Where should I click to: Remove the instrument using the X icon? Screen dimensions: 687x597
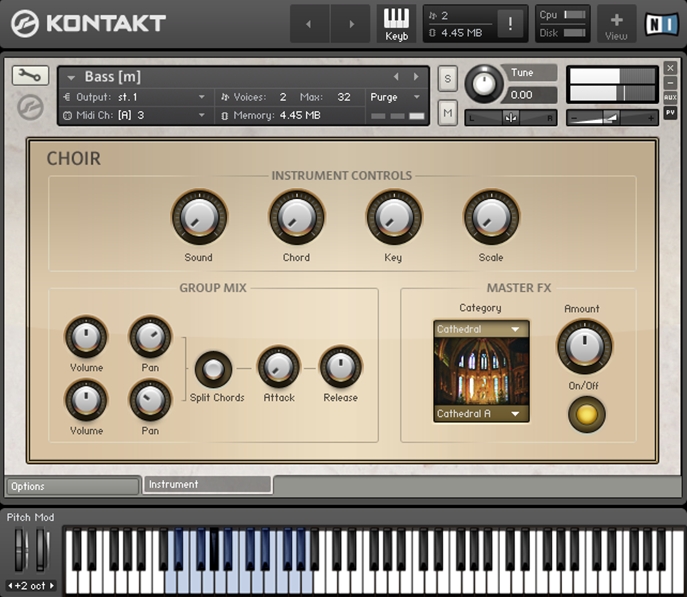pyautogui.click(x=670, y=68)
